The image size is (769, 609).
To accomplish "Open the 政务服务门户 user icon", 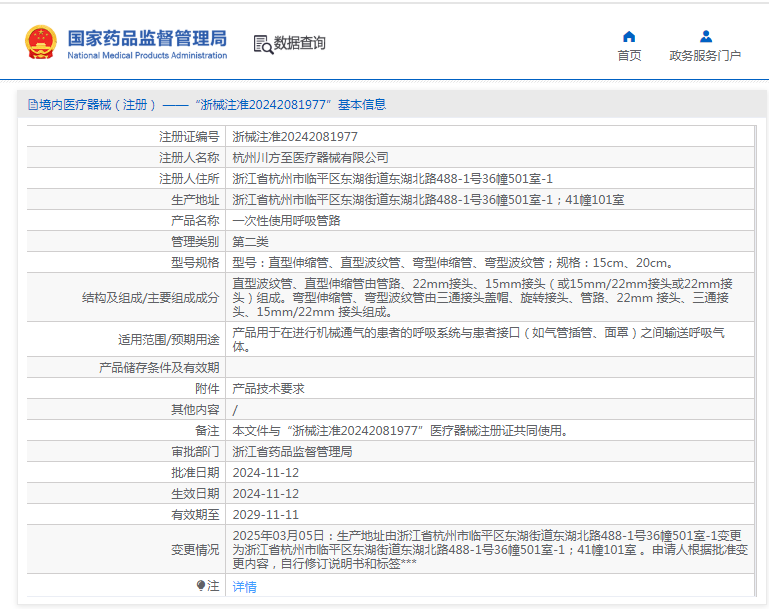I will [x=706, y=37].
